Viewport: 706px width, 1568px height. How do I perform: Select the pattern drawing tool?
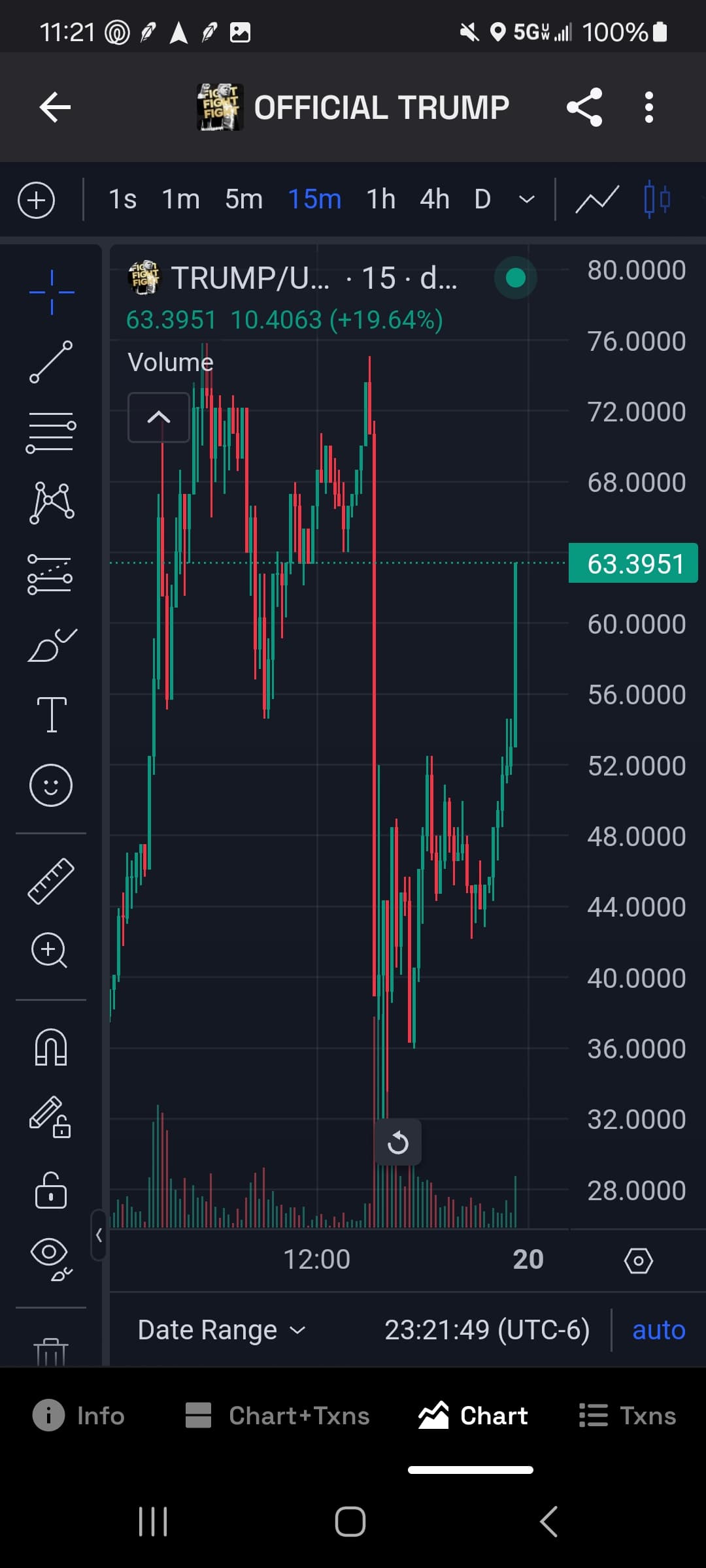[52, 503]
